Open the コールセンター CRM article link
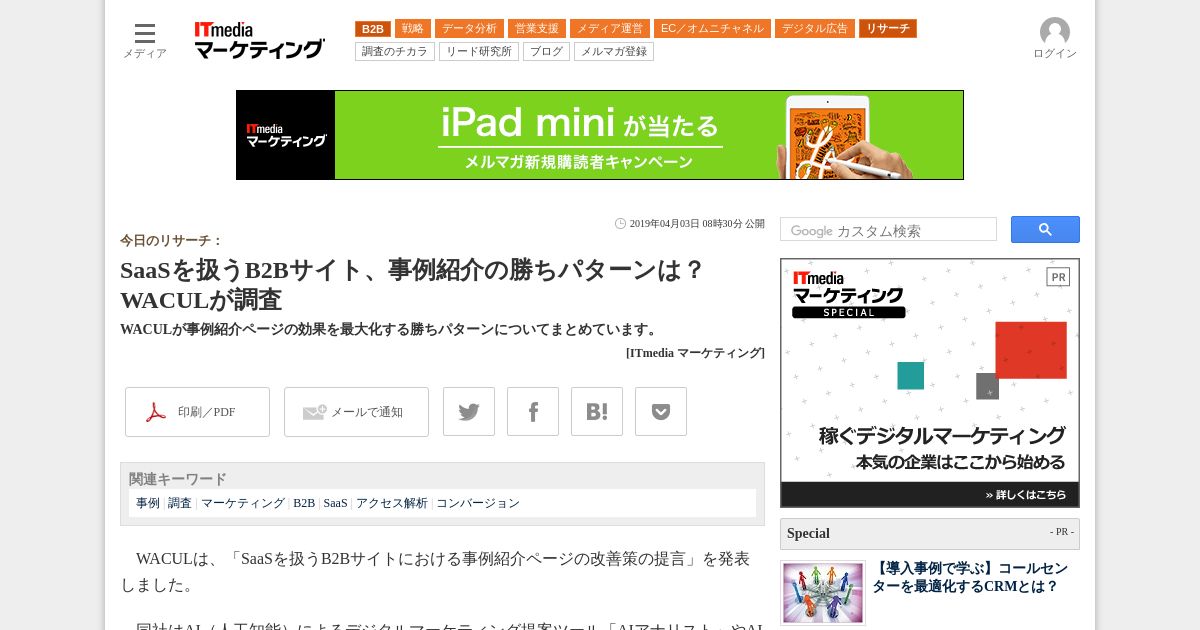This screenshot has height=630, width=1200. [x=970, y=577]
